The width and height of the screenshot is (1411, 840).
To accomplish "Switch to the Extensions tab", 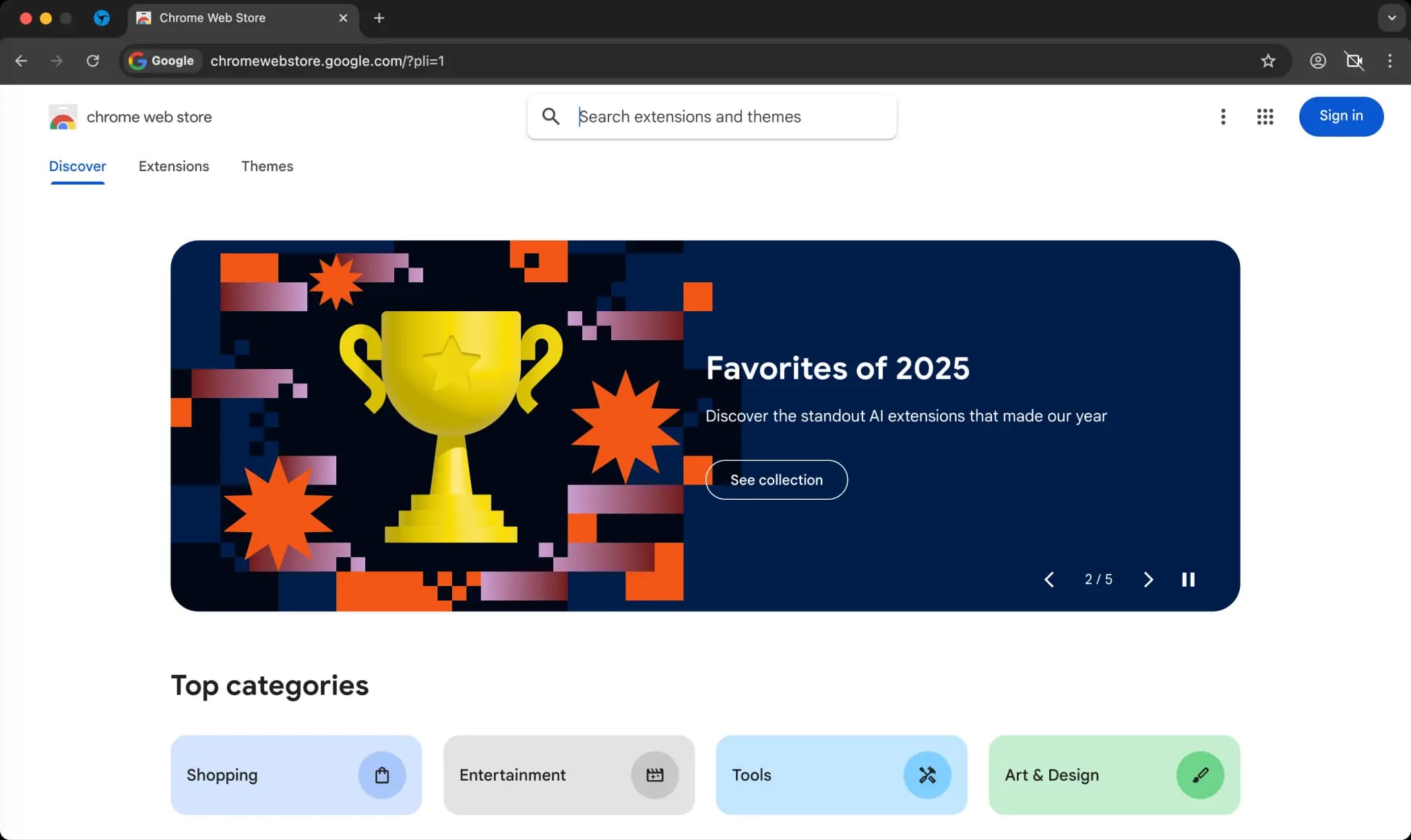I will [x=174, y=166].
